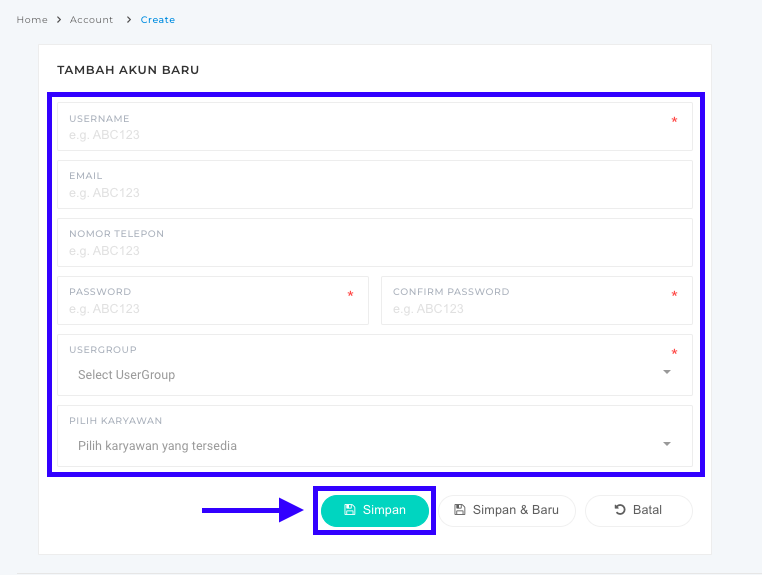Click the chevron separator after Home
This screenshot has height=575, width=762.
[x=59, y=20]
